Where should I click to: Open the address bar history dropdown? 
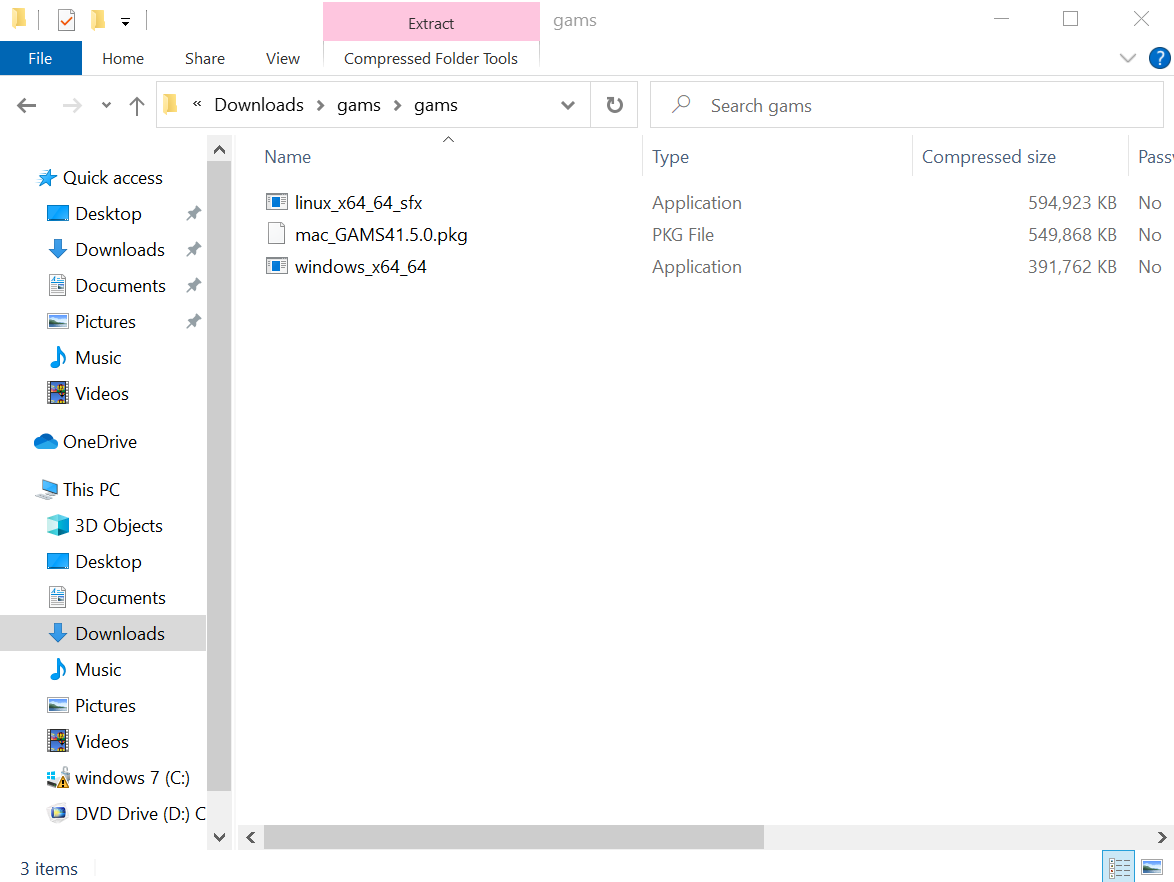click(568, 106)
